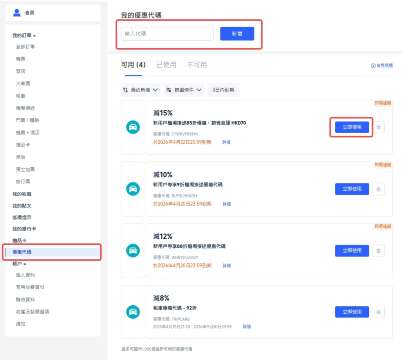Click the car icon on 減12% coupon
The width and height of the screenshot is (402, 360).
pos(133,251)
